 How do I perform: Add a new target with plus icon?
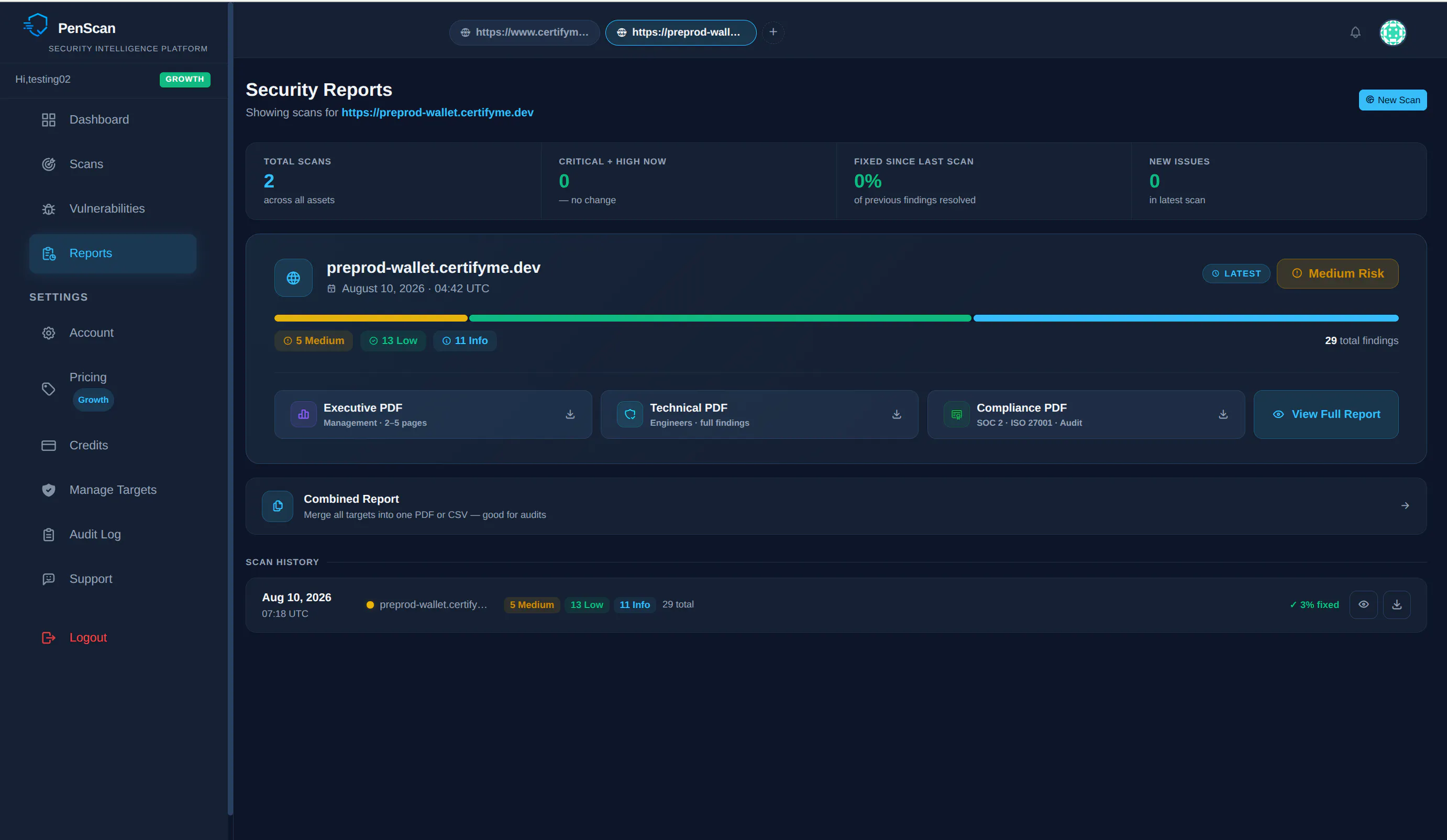[773, 32]
